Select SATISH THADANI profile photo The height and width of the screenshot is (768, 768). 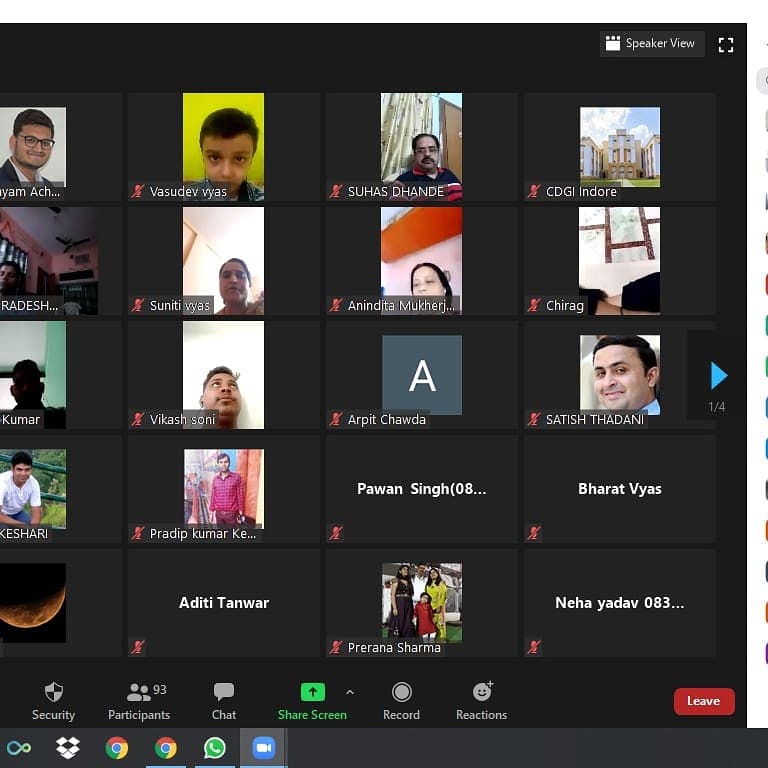point(620,375)
